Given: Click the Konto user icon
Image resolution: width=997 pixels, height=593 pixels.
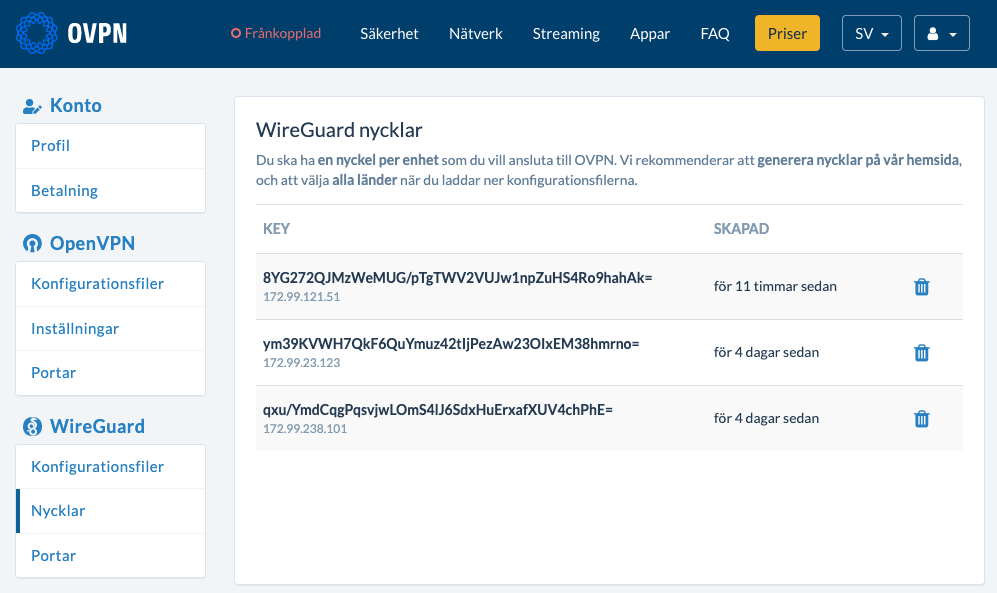Looking at the screenshot, I should tap(32, 106).
